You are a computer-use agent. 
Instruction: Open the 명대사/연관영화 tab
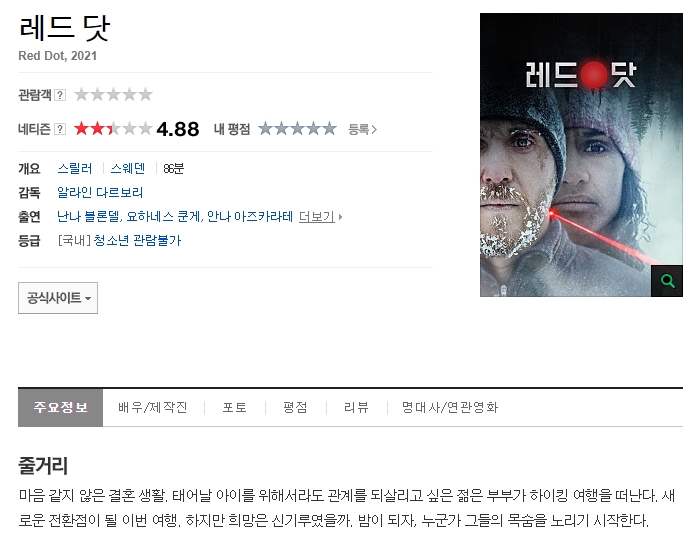[x=450, y=407]
